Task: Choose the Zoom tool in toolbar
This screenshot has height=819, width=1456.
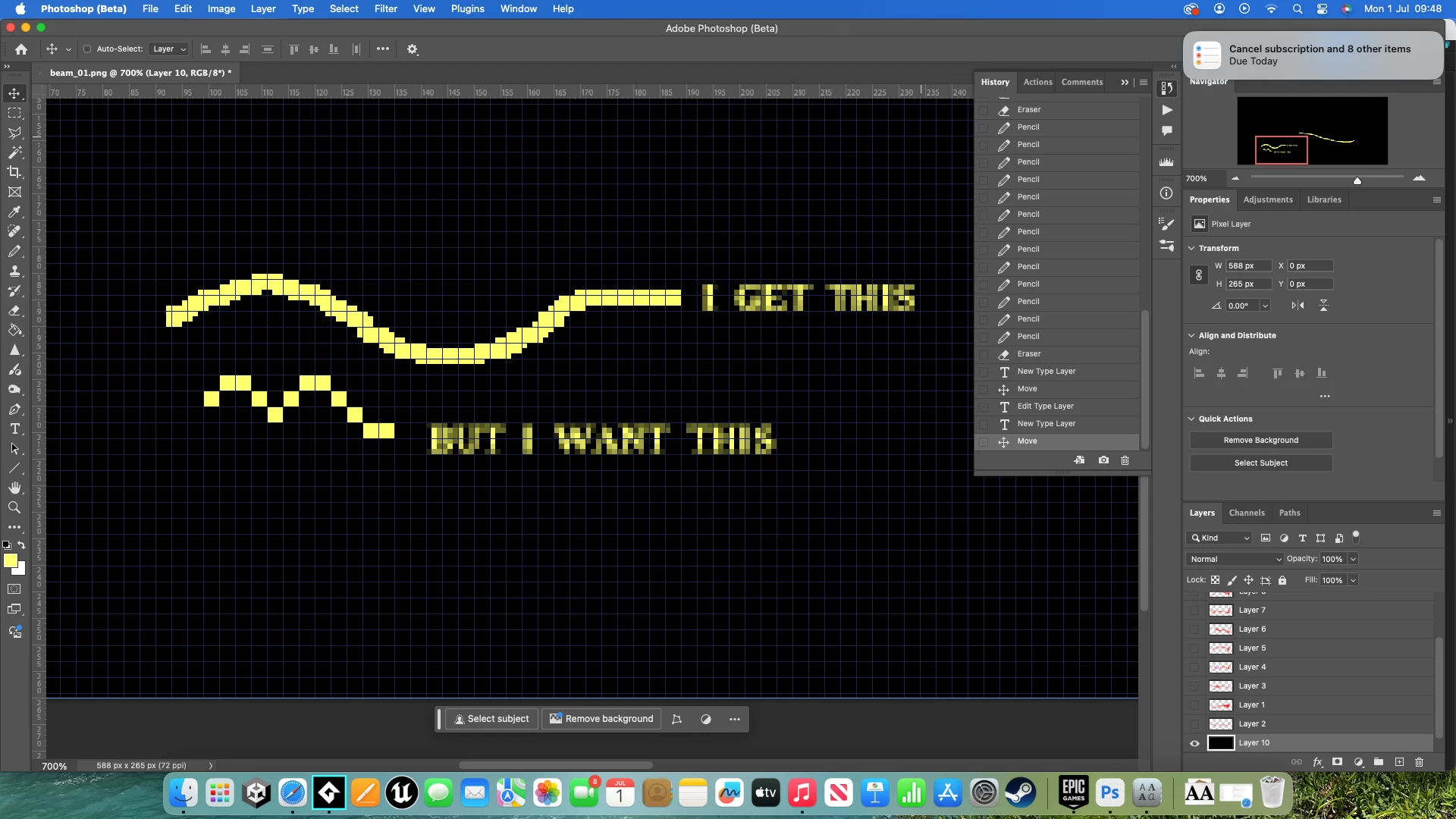Action: 14,507
